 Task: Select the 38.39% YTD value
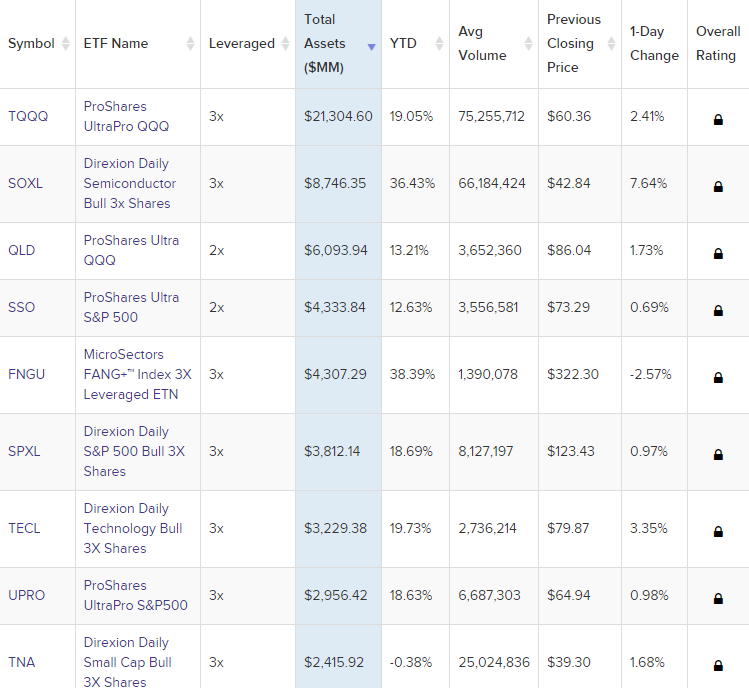point(412,374)
